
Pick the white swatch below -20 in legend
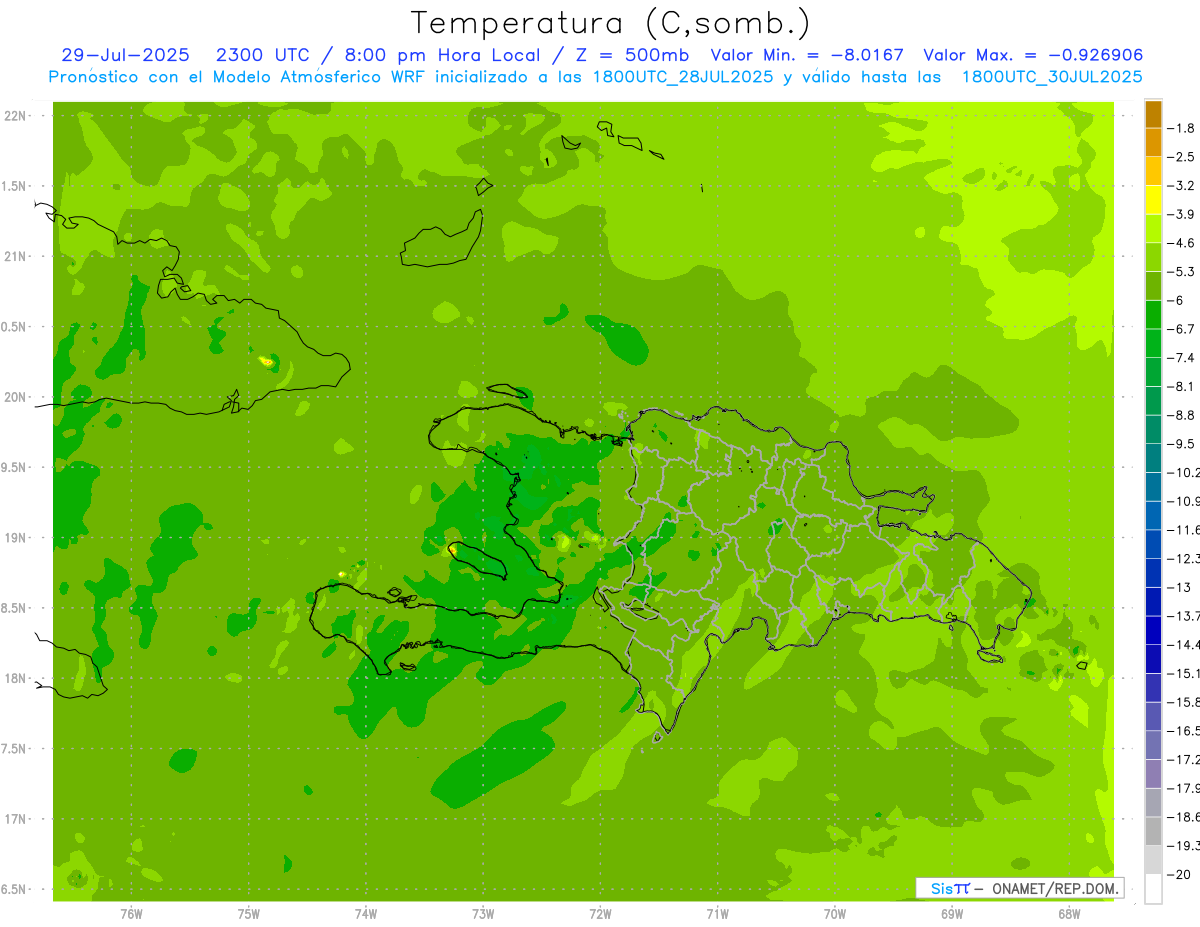(1153, 889)
